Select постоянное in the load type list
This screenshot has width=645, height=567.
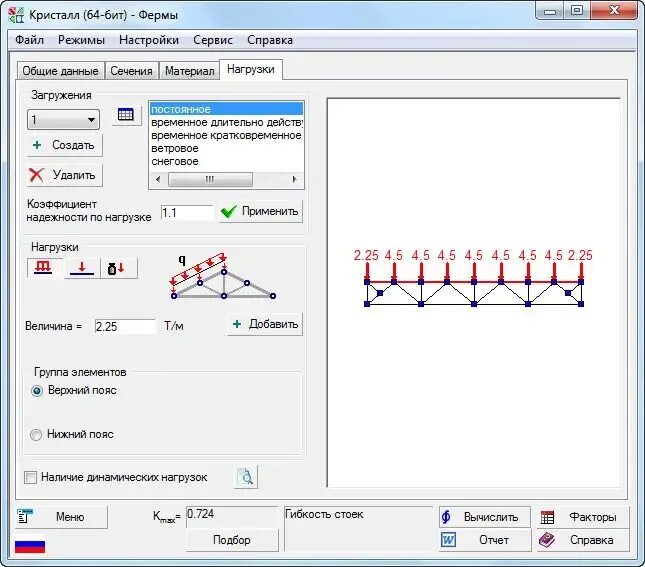(227, 109)
